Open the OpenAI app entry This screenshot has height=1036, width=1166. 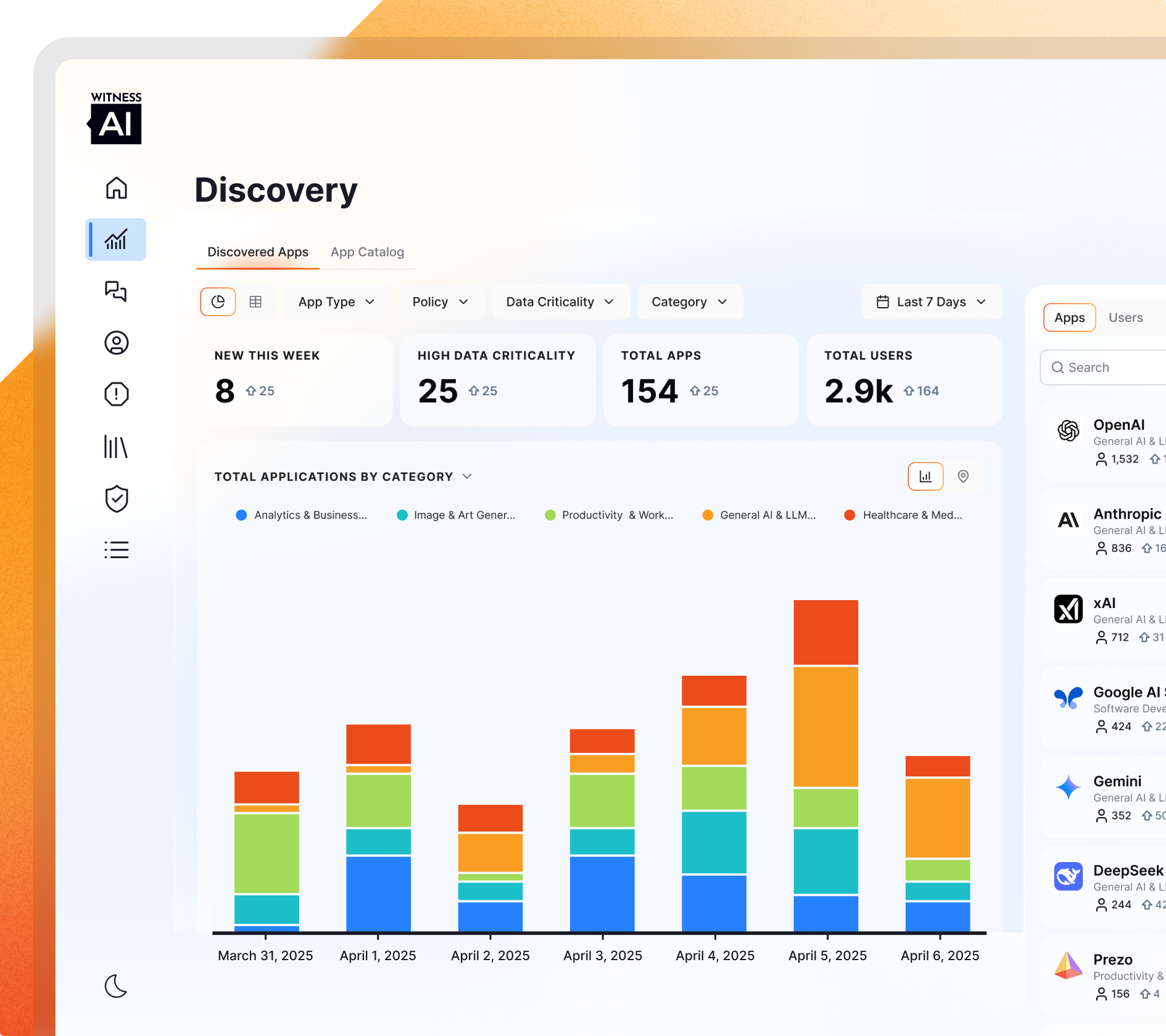[x=1103, y=441]
